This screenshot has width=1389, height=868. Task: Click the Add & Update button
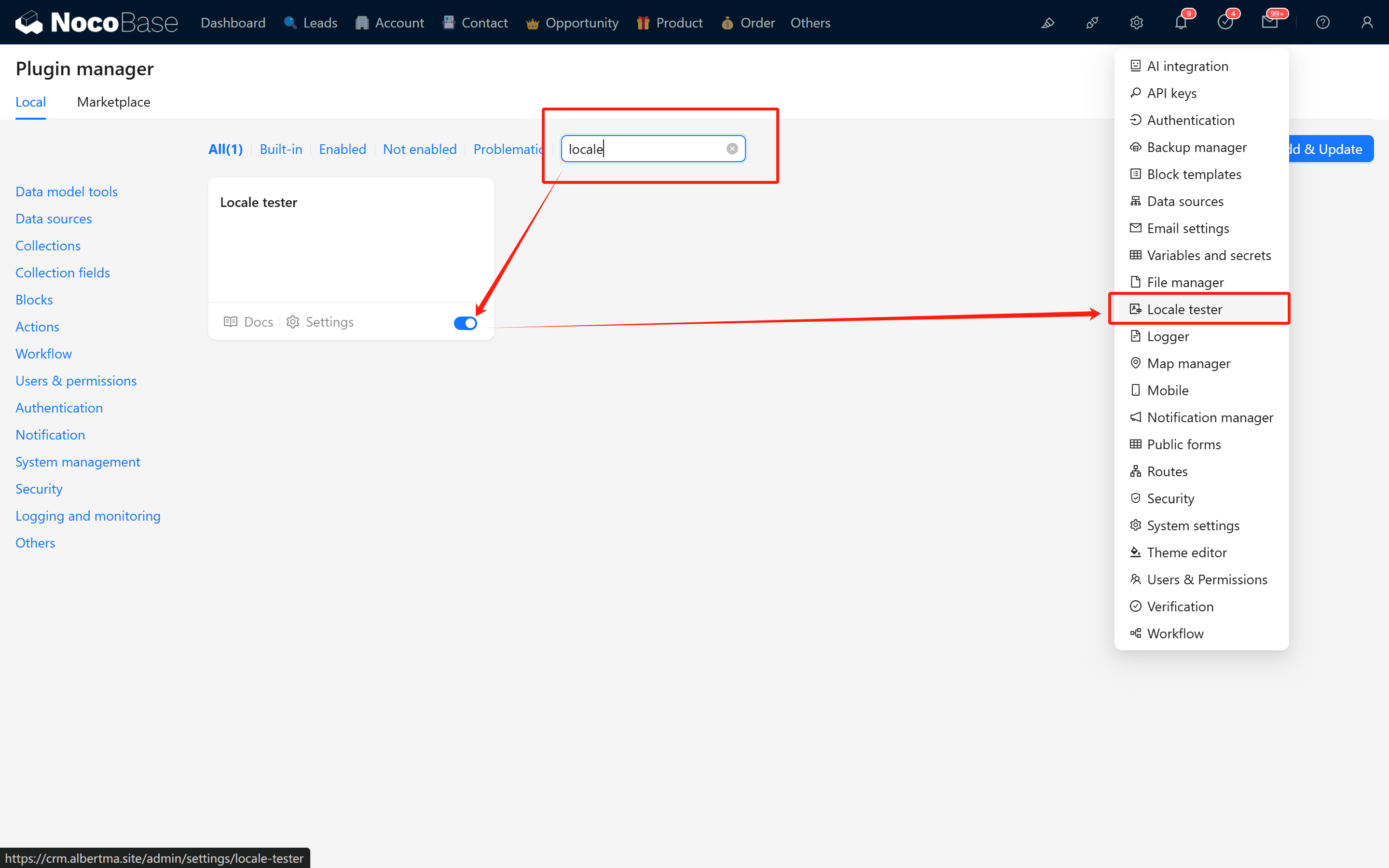click(x=1332, y=149)
